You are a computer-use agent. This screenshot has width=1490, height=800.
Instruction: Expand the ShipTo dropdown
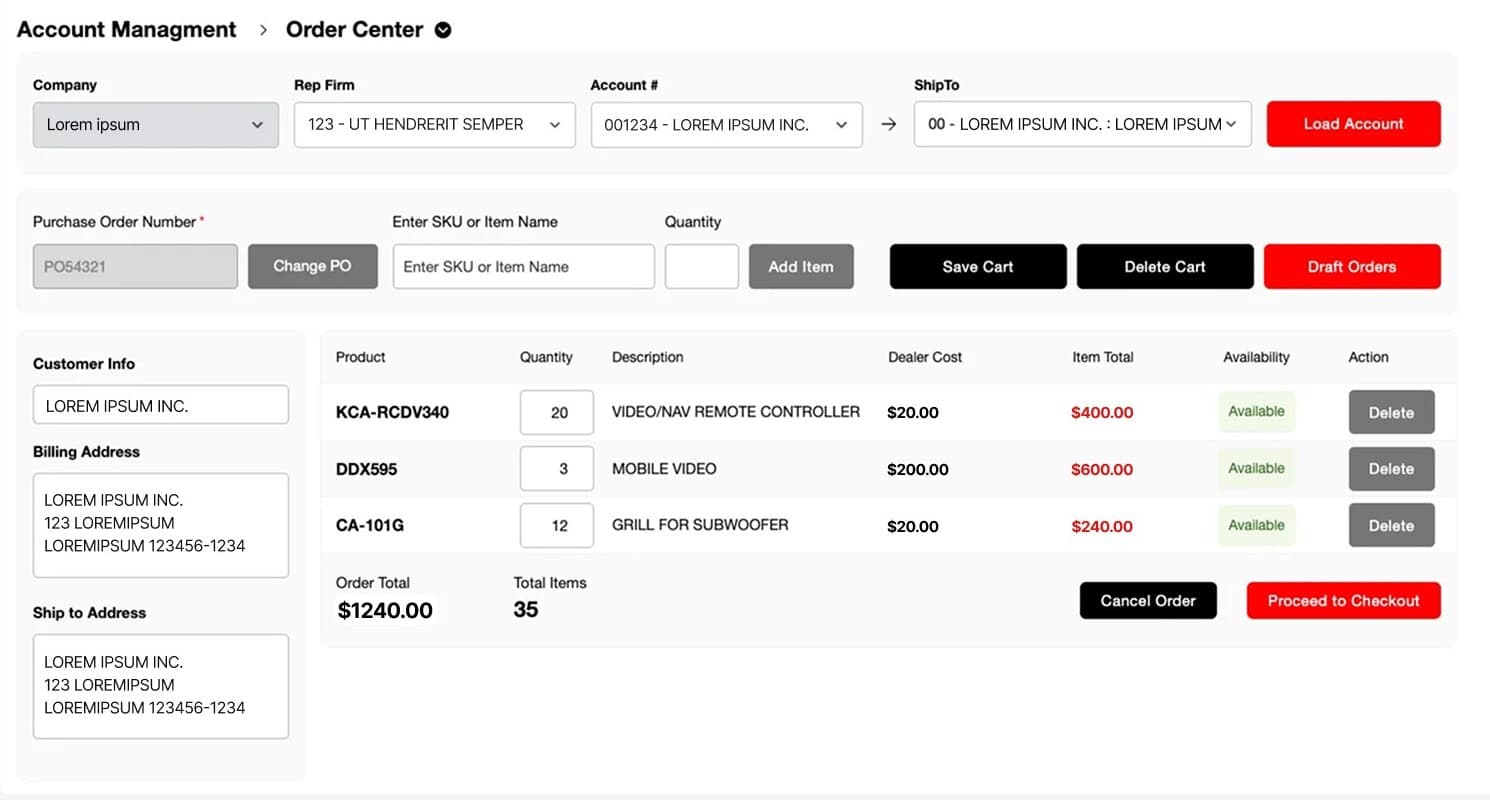click(1083, 124)
